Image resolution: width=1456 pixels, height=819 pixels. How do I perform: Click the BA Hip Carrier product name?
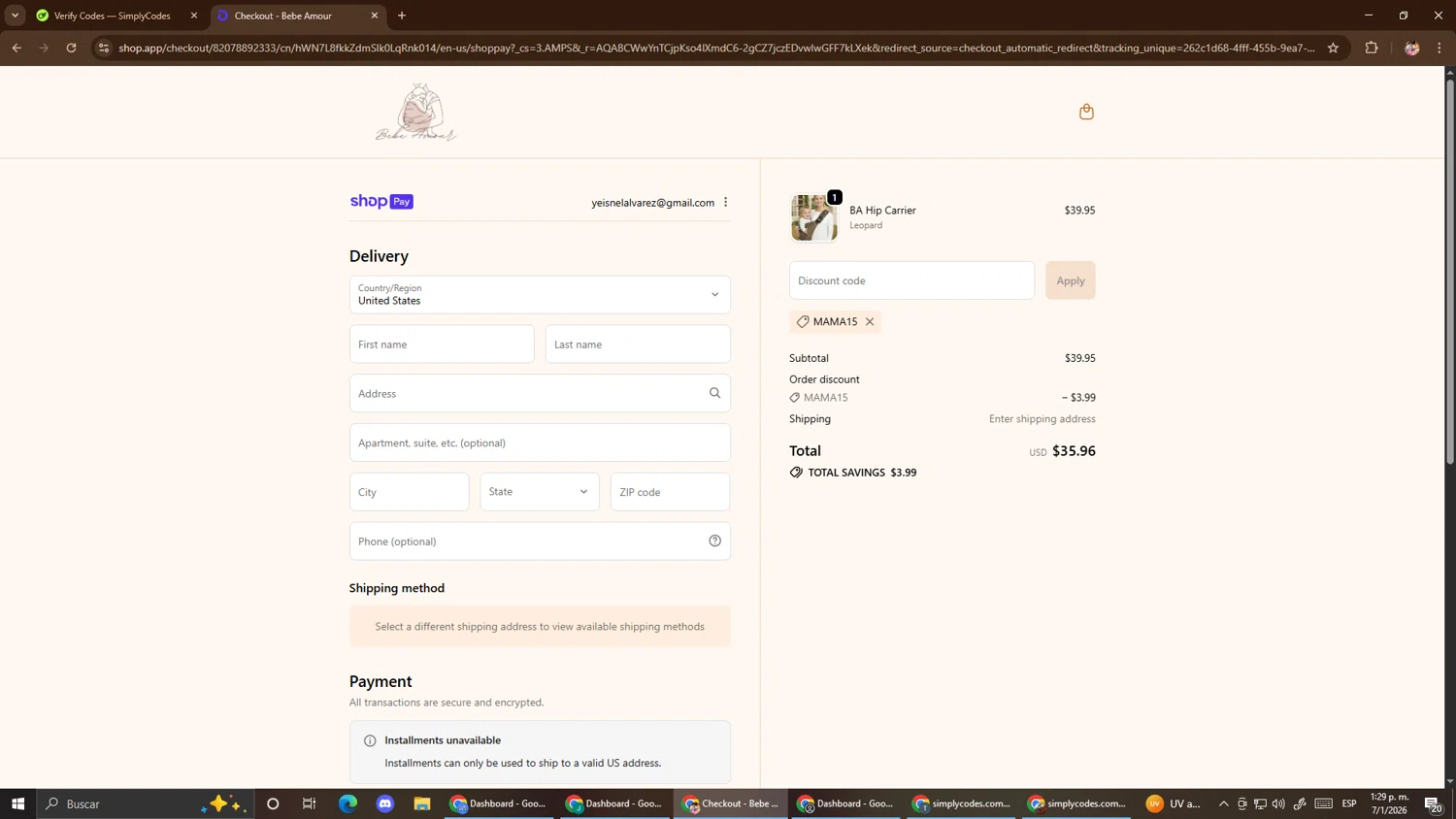[882, 211]
